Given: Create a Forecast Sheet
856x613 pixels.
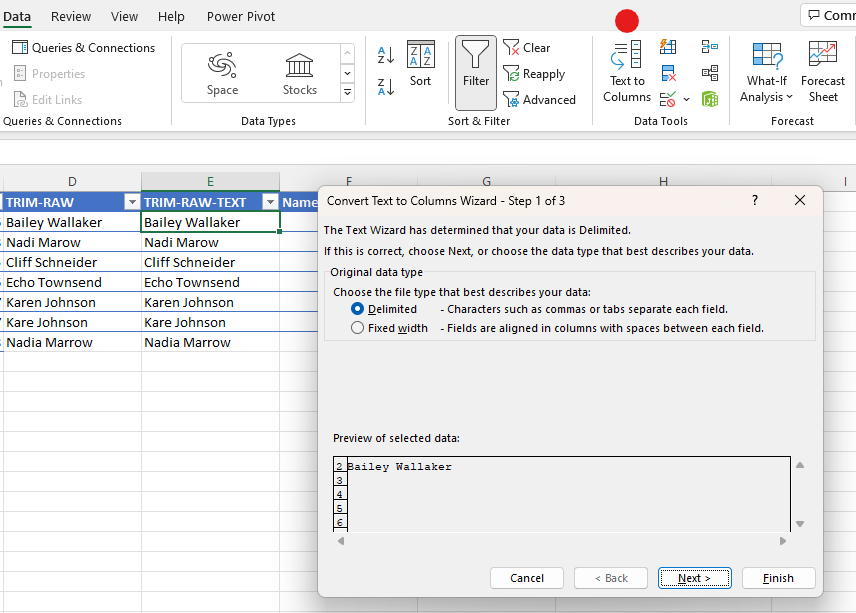Looking at the screenshot, I should (823, 72).
